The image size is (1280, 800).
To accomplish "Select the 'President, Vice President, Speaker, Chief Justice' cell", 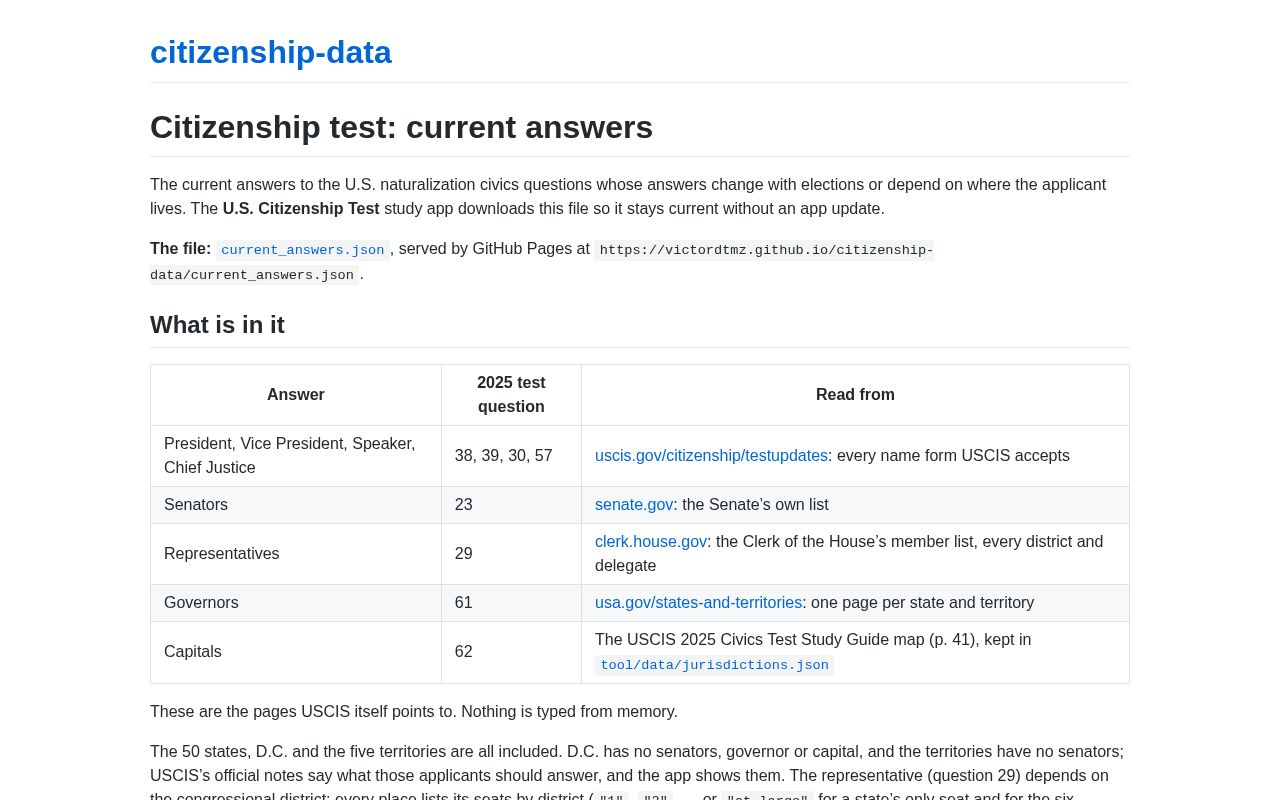I will [296, 456].
